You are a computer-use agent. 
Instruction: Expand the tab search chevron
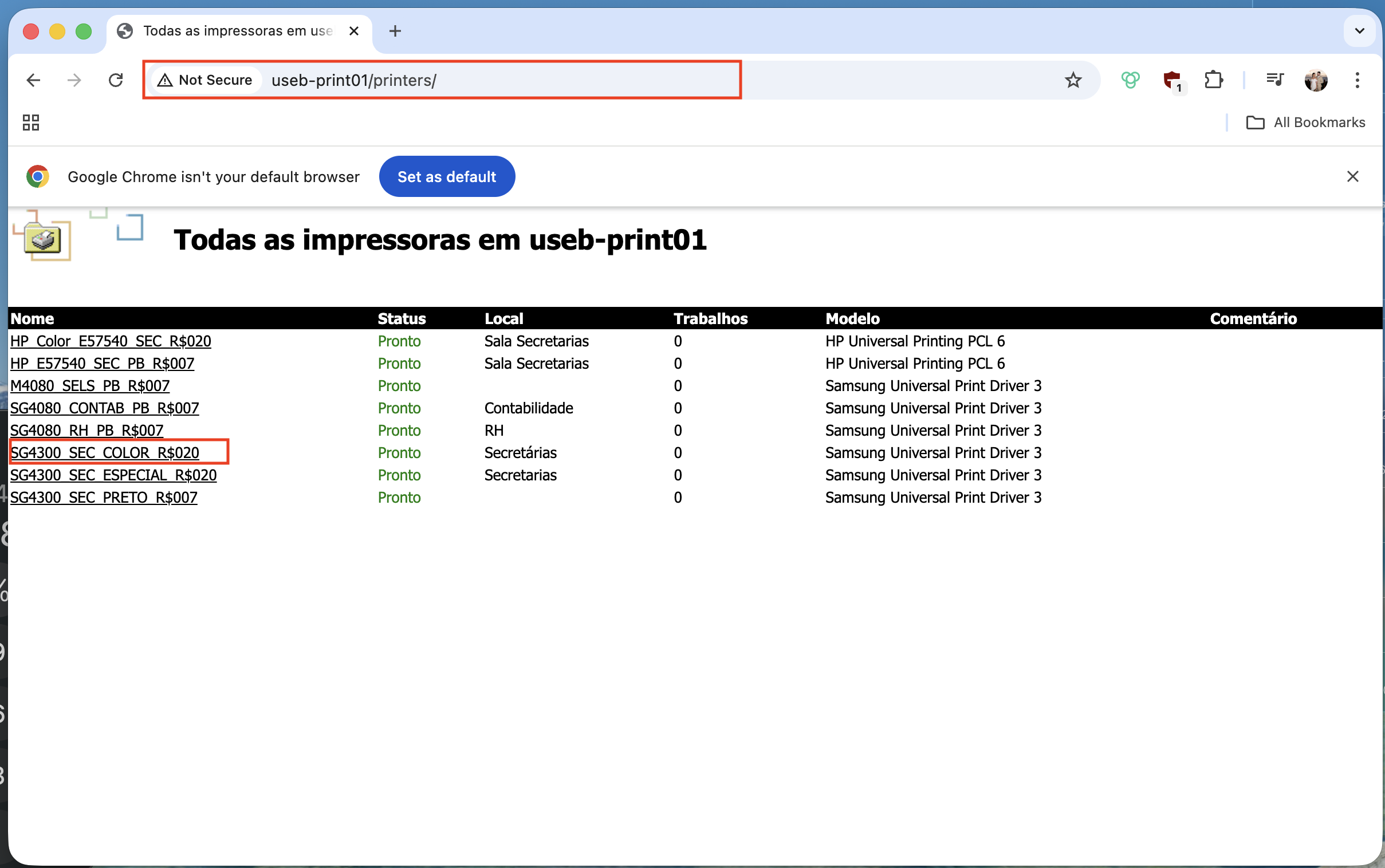(1359, 31)
